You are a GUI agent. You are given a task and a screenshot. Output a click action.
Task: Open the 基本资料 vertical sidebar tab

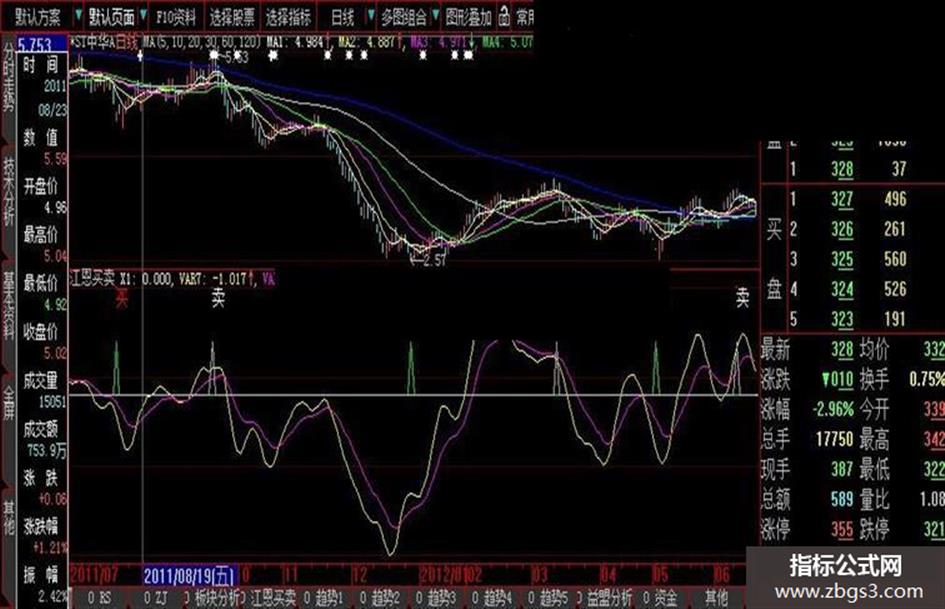point(8,306)
